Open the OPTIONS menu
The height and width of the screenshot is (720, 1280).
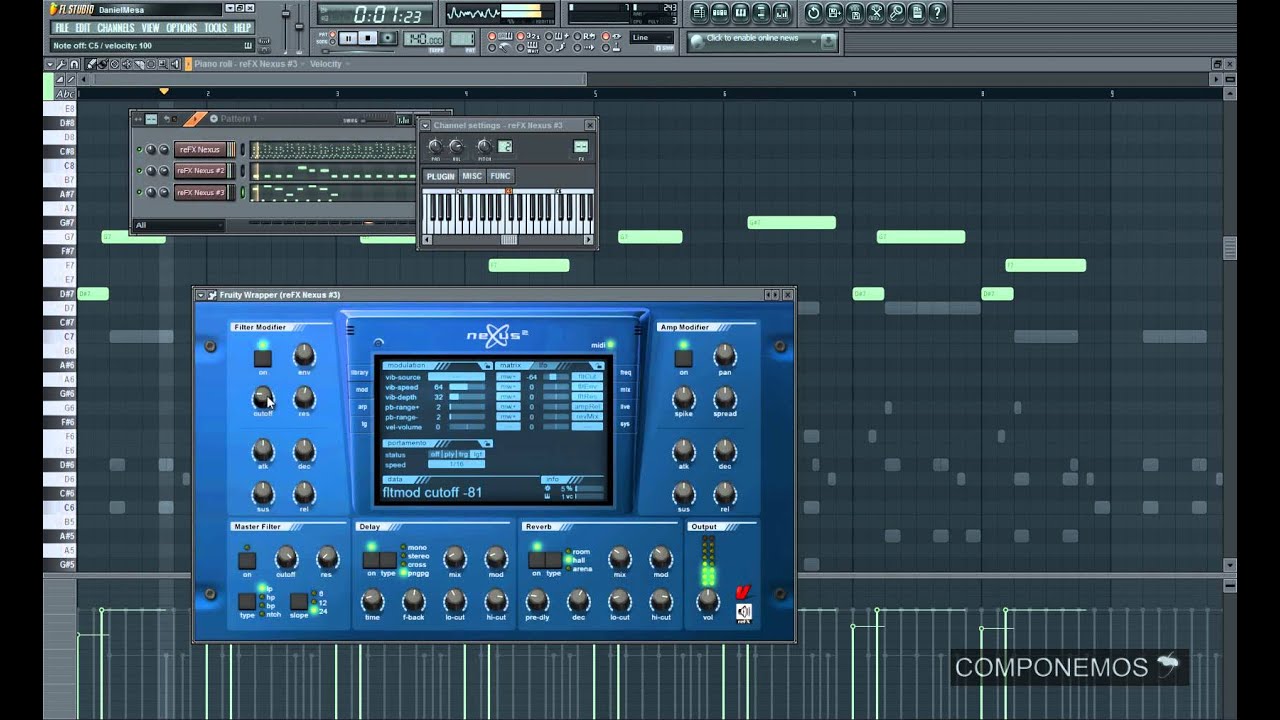coord(182,28)
